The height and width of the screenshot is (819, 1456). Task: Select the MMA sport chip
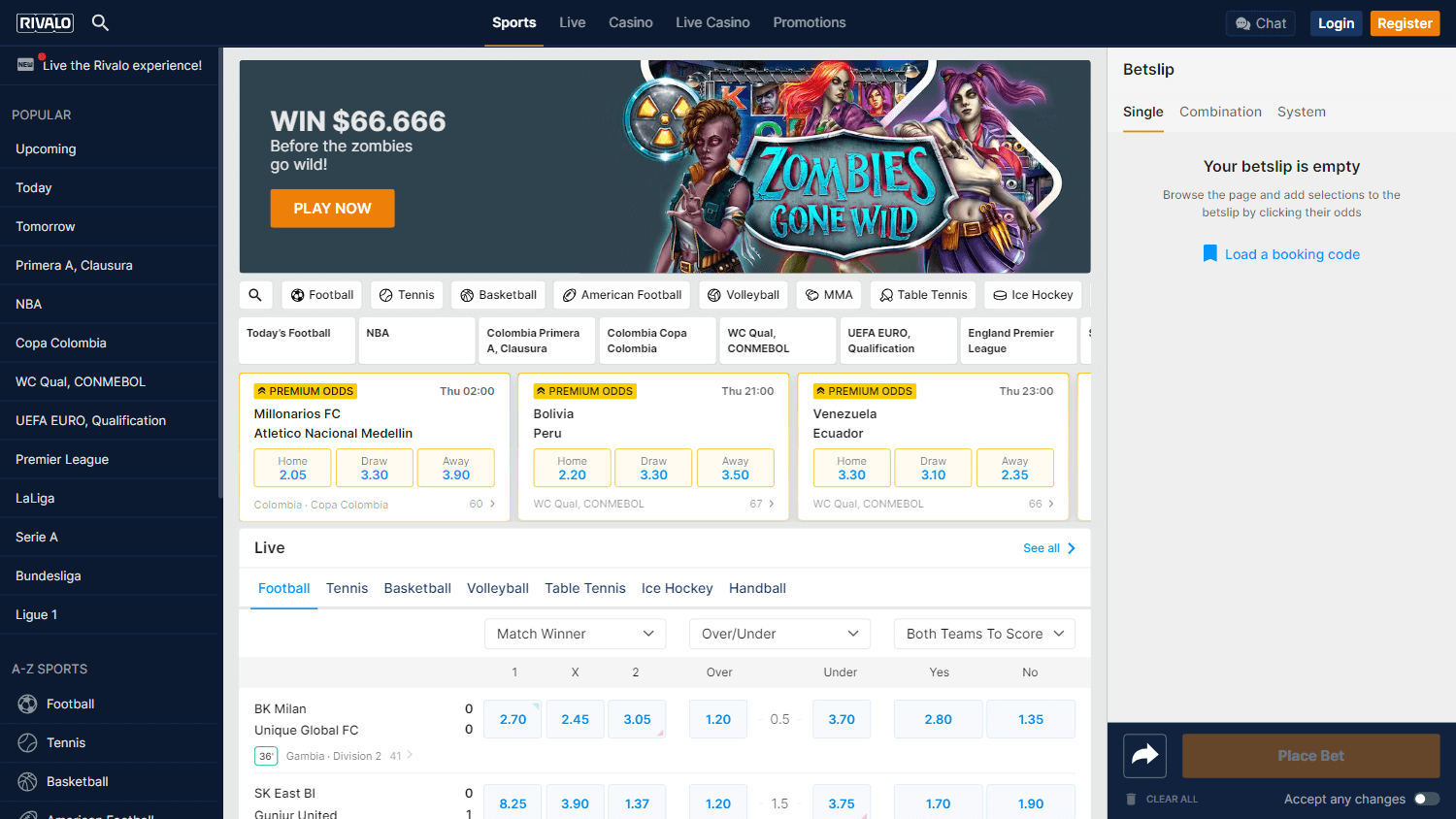(x=829, y=295)
